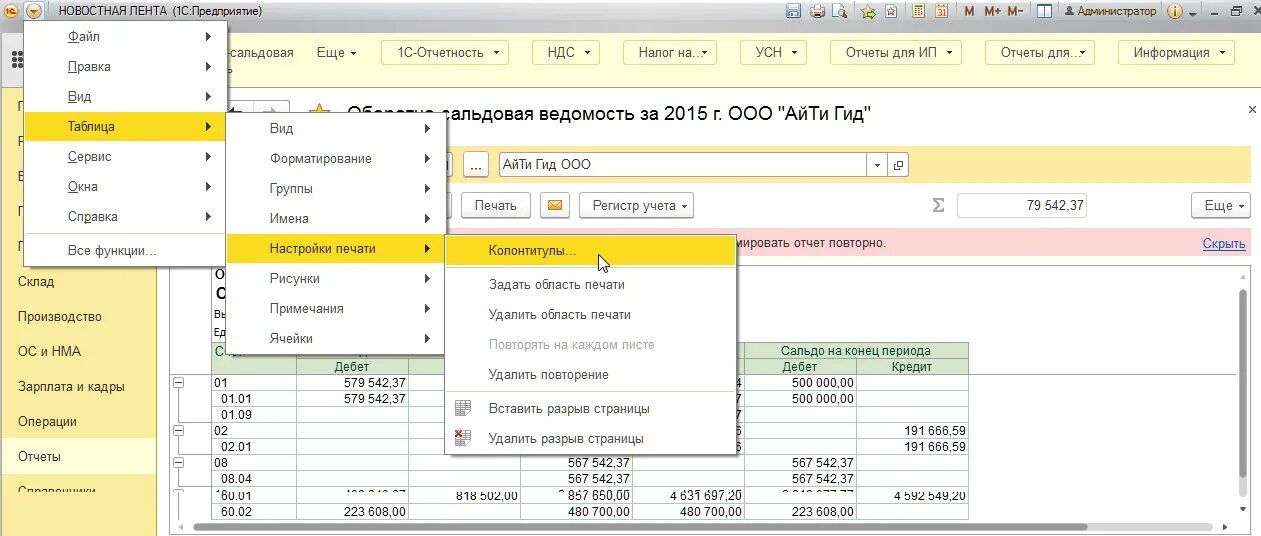The image size is (1261, 536).
Task: Open the calculator icon
Action: pyautogui.click(x=917, y=11)
